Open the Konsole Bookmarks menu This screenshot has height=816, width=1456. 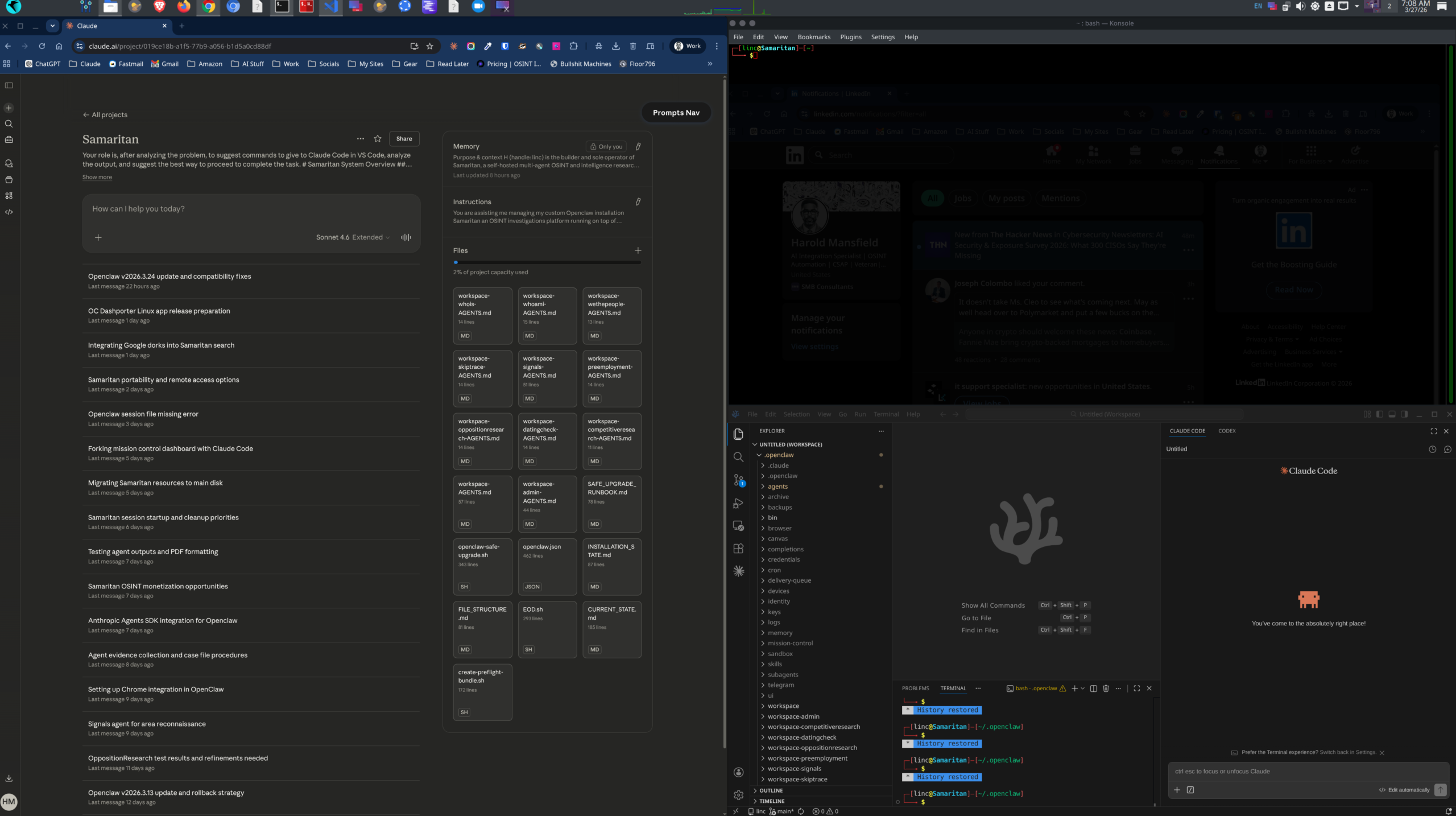[x=814, y=37]
